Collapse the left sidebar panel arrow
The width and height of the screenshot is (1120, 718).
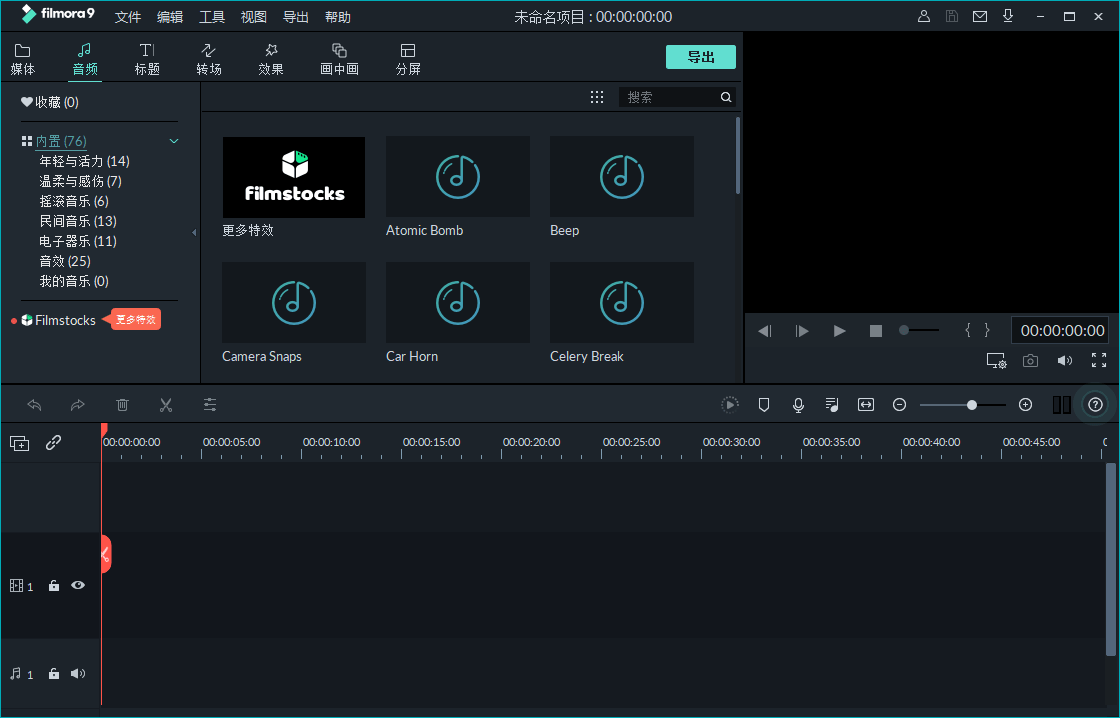[x=194, y=232]
